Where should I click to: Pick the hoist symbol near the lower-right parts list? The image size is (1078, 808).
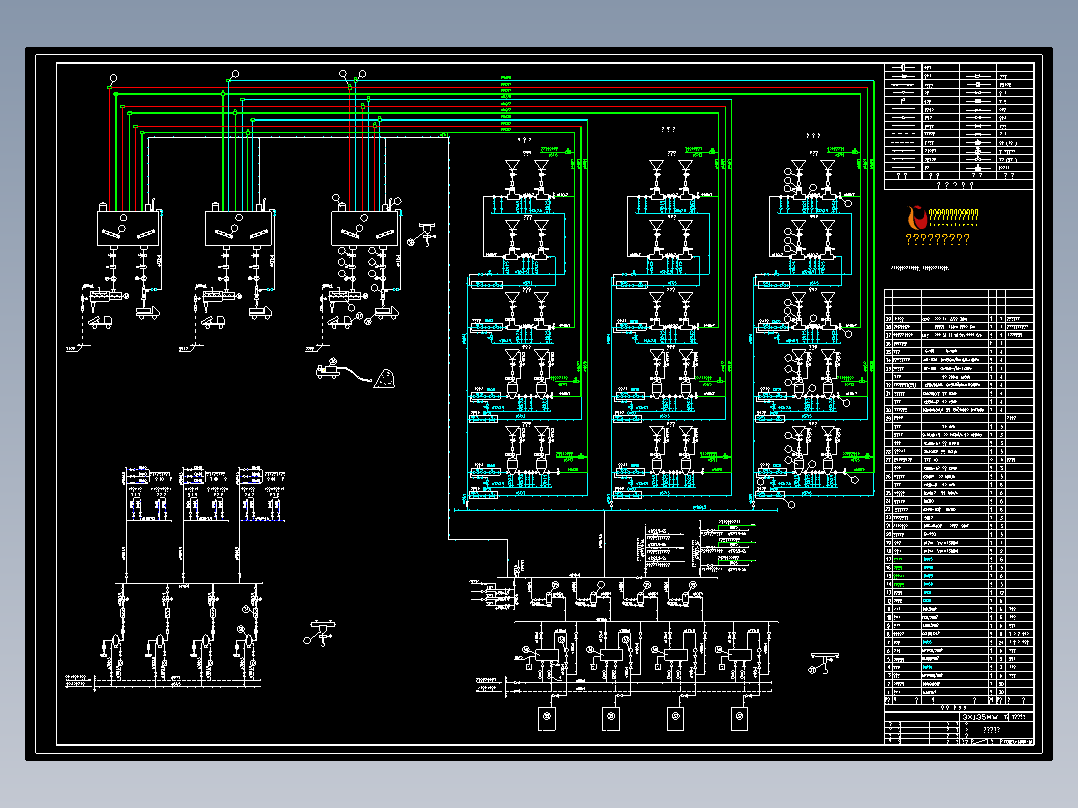pyautogui.click(x=824, y=663)
